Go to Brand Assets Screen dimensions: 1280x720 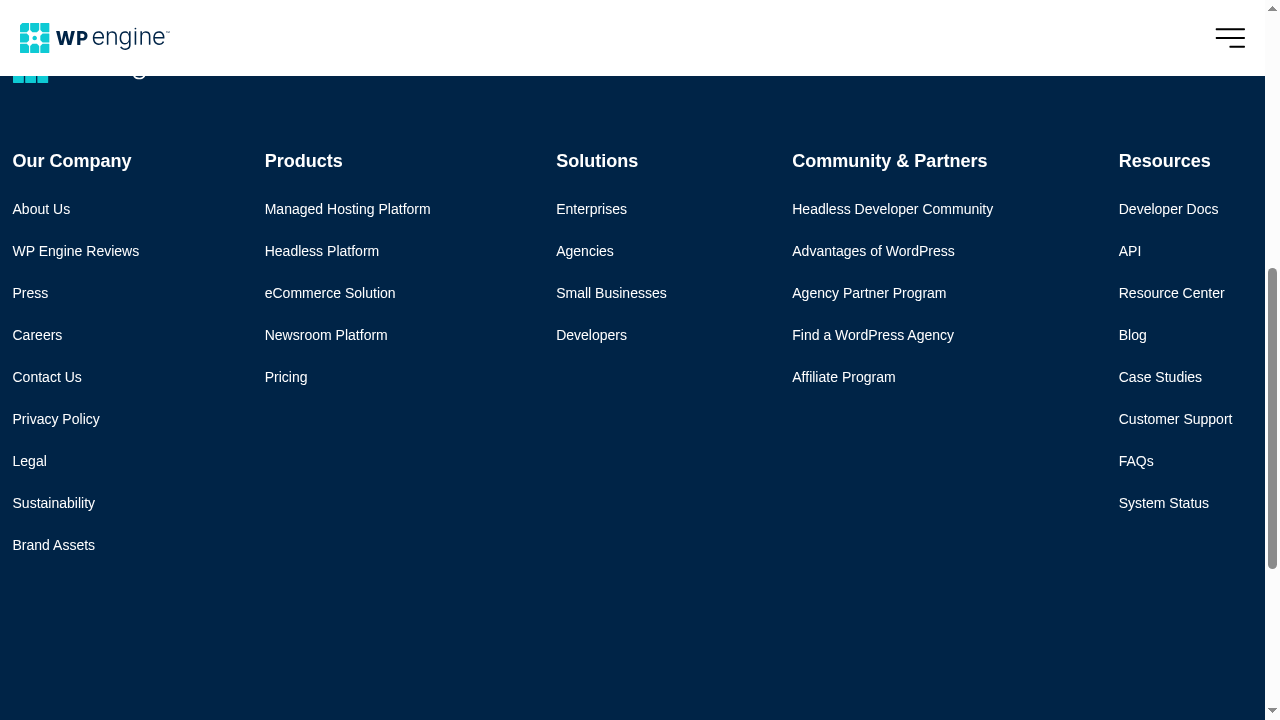click(x=54, y=545)
